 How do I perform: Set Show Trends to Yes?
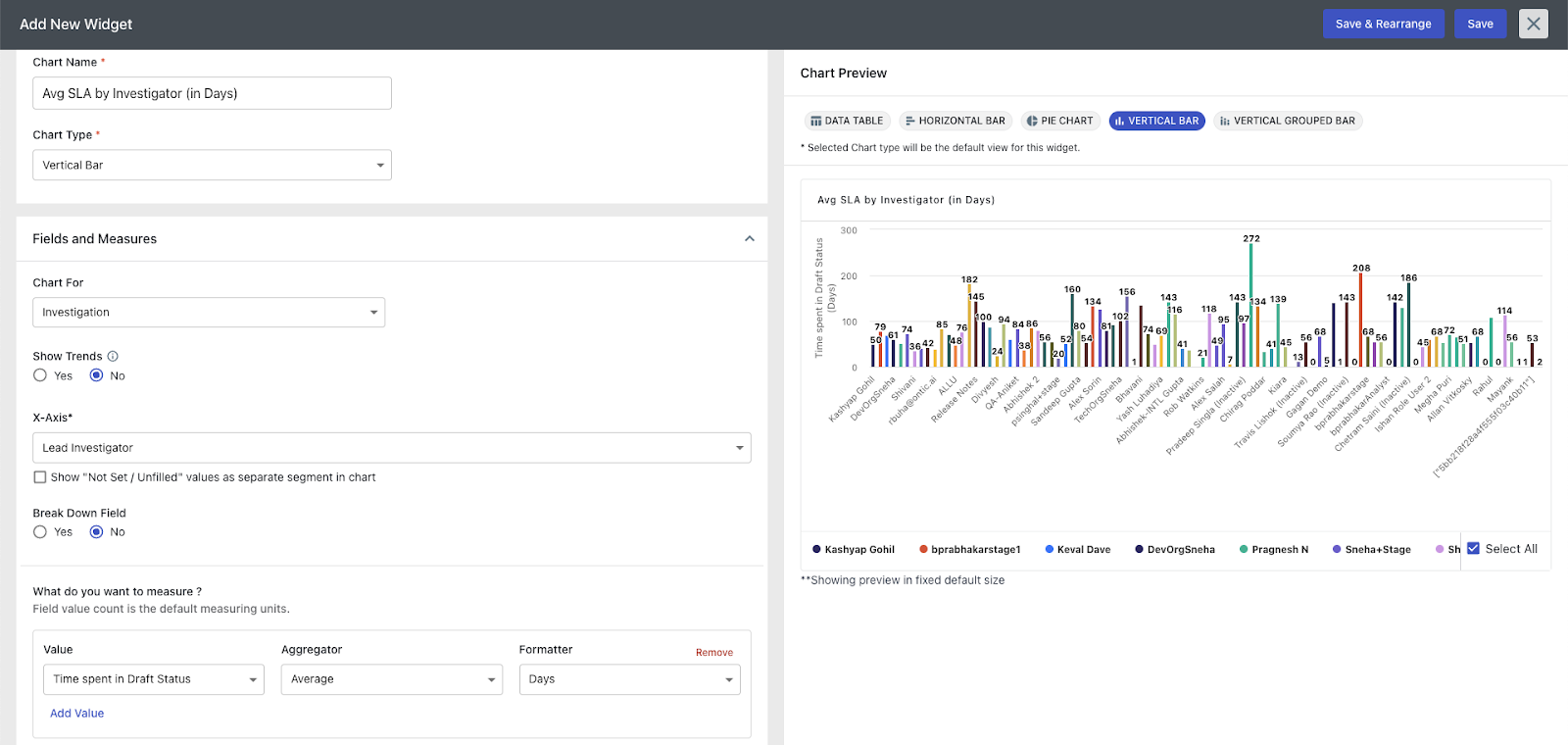click(40, 375)
